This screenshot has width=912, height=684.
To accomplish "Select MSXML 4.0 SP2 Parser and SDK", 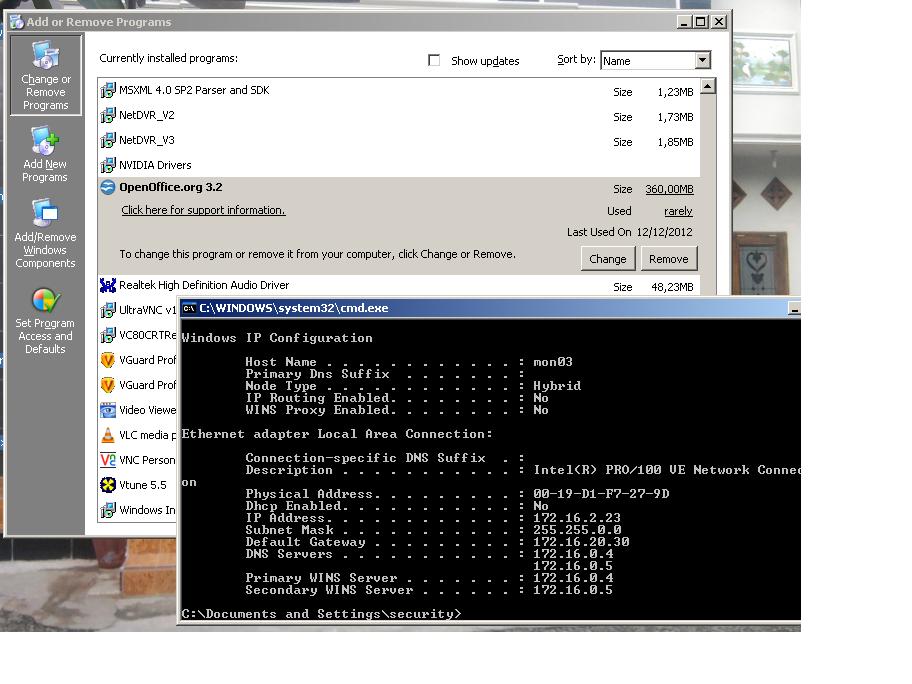I will pos(194,90).
